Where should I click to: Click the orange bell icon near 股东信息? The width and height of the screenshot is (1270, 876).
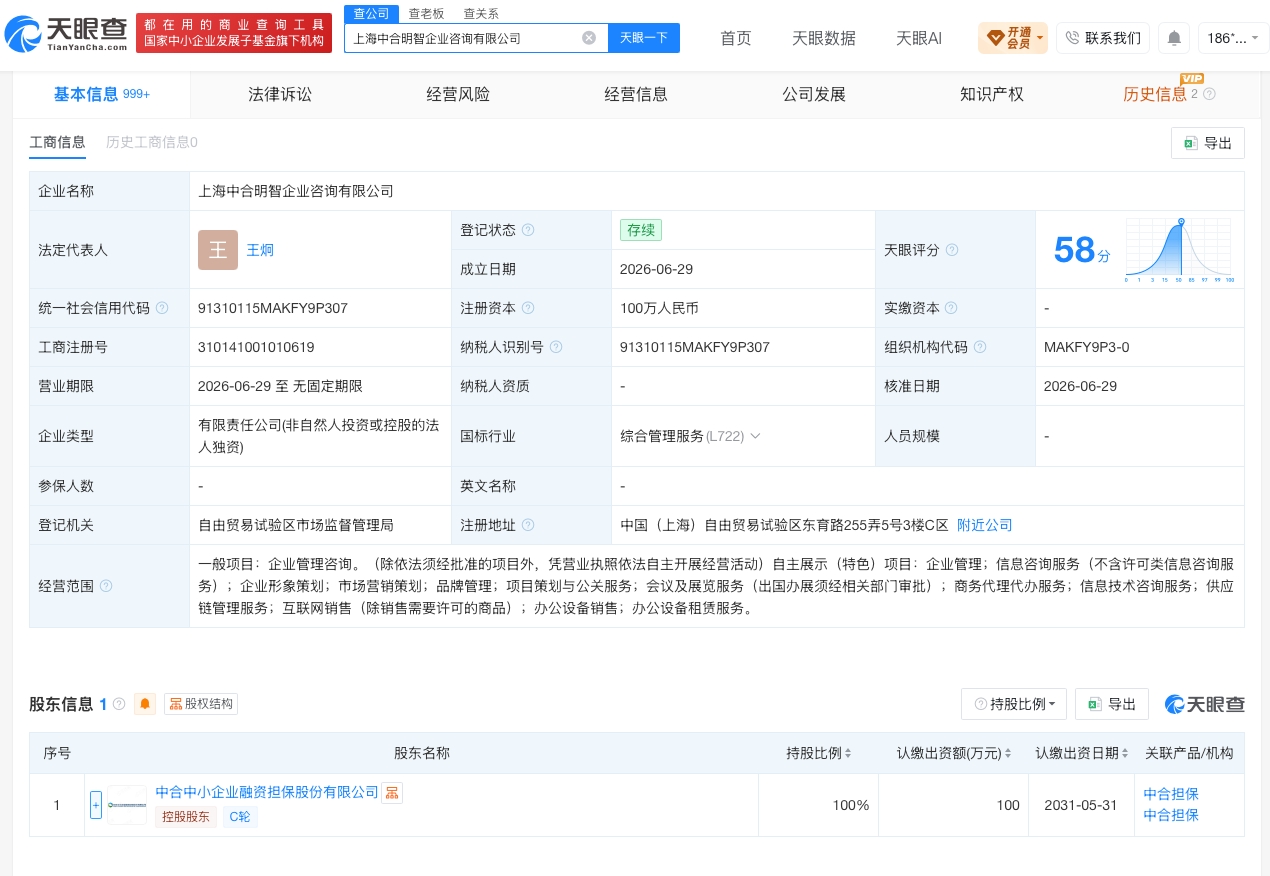[145, 704]
